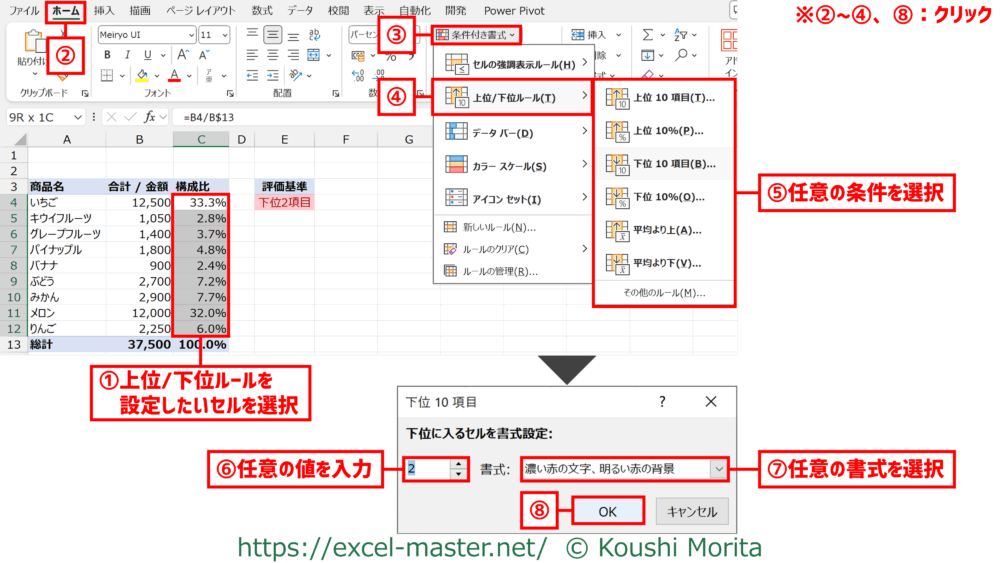The height and width of the screenshot is (563, 1000).
Task: Expand the 書式 format combo box
Action: [x=718, y=468]
